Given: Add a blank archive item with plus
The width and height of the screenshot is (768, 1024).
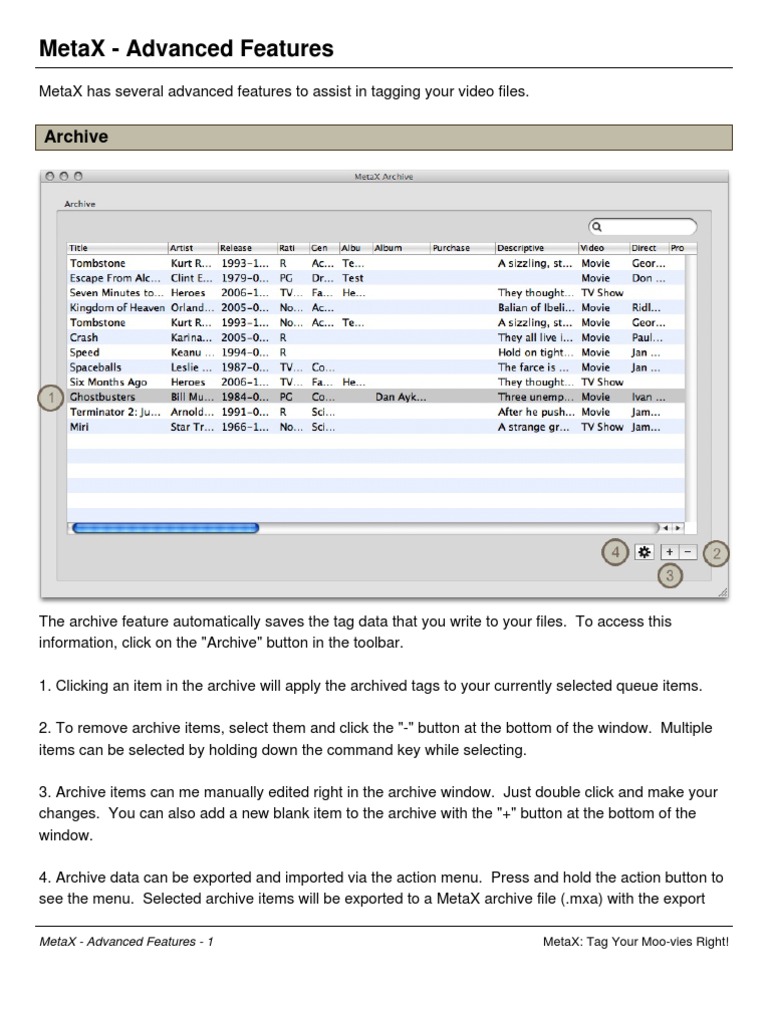Looking at the screenshot, I should [669, 552].
